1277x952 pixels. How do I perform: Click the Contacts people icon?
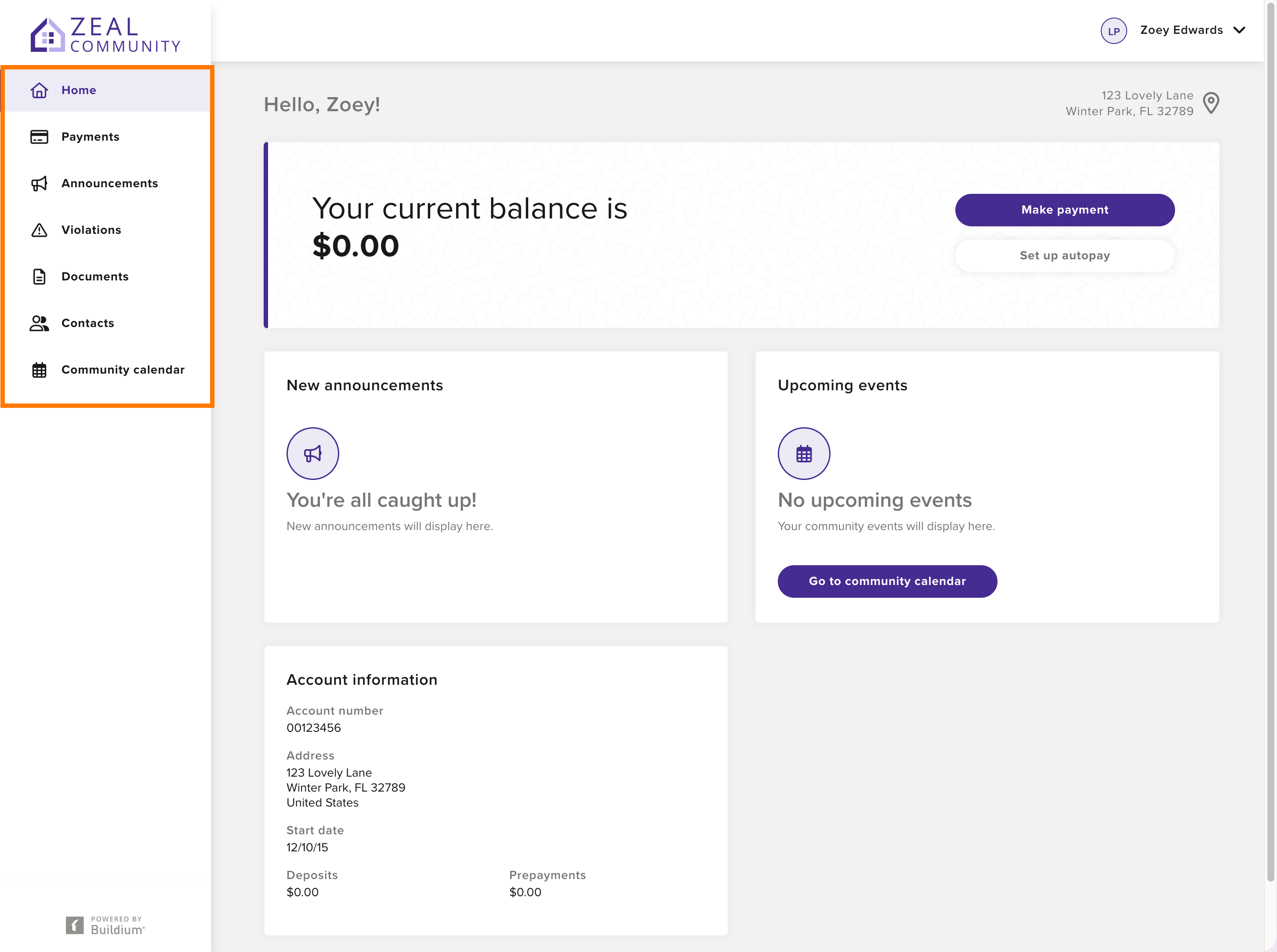[39, 323]
